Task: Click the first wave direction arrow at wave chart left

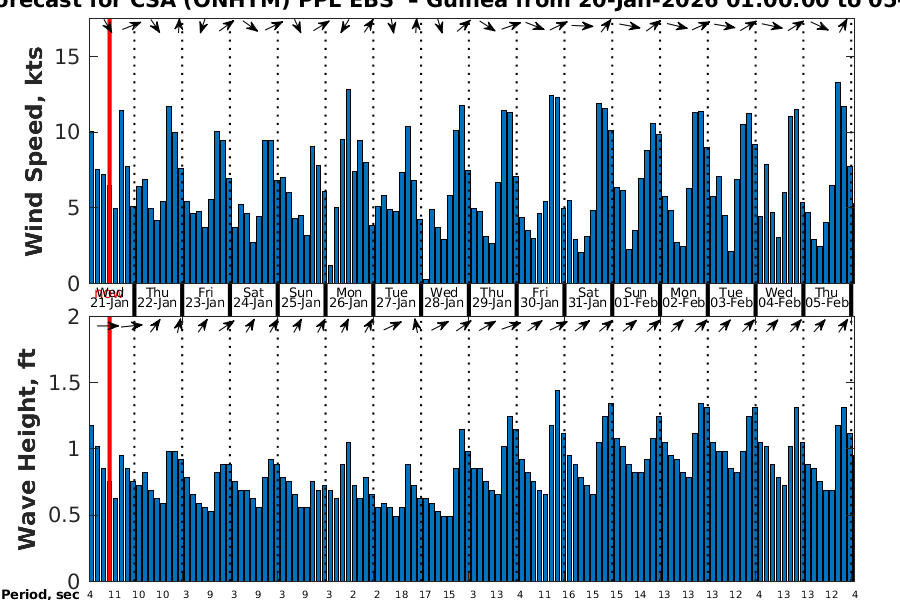Action: click(x=102, y=325)
